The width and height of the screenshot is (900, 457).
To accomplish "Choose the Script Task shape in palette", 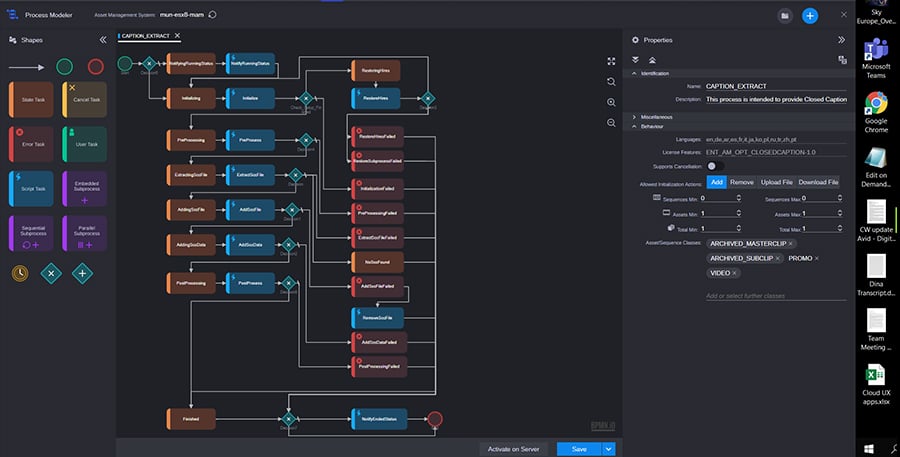I will coord(31,188).
